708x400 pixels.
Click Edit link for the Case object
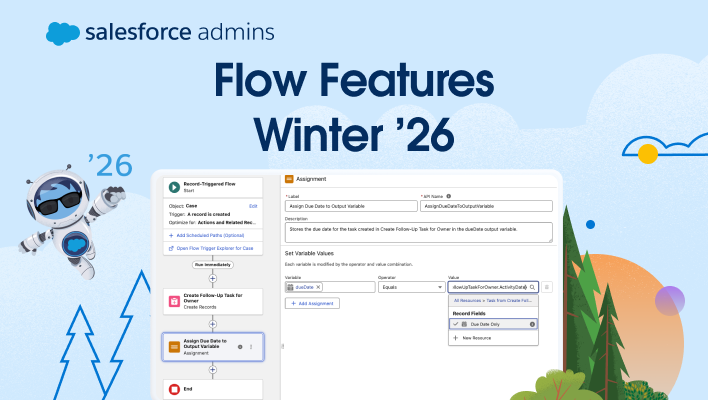pos(253,206)
